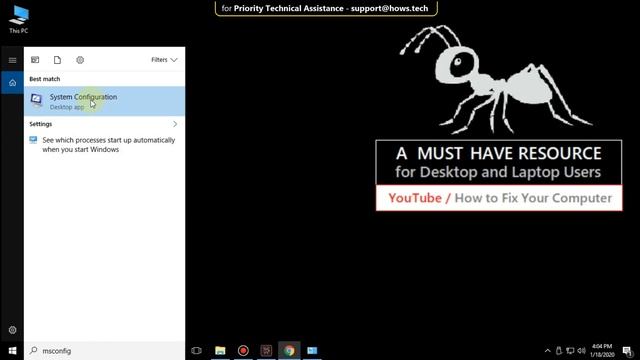640x360 pixels.
Task: Filter search results by Settings gear icon
Action: (x=80, y=60)
